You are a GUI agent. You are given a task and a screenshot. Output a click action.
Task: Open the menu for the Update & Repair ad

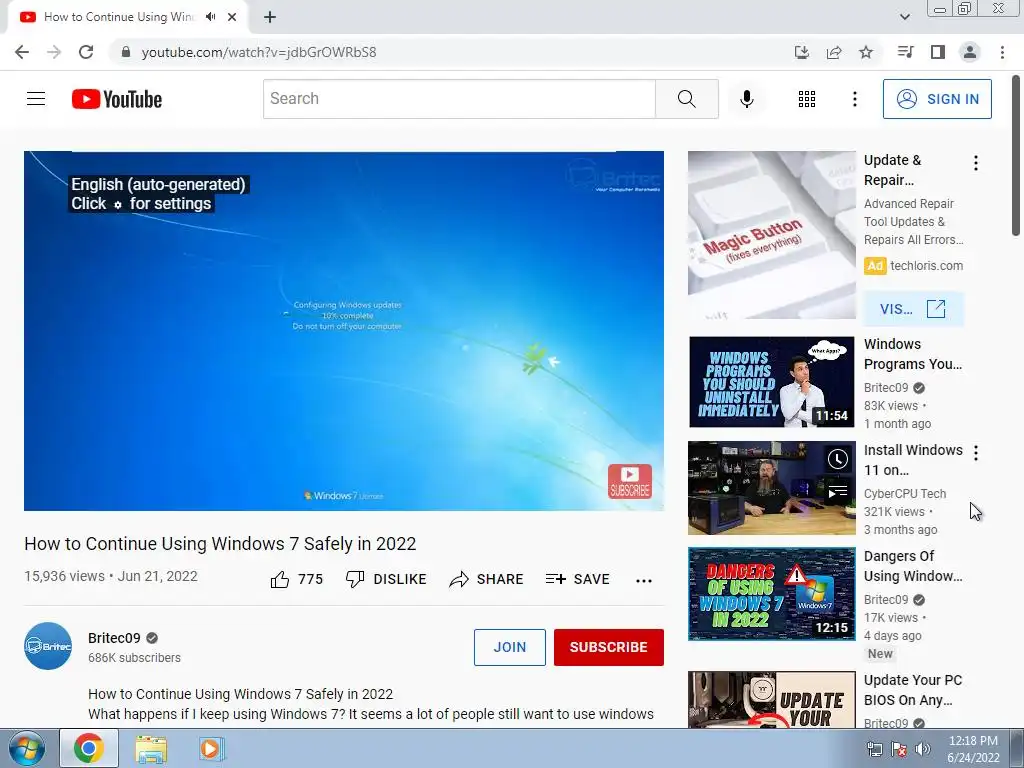[x=976, y=163]
